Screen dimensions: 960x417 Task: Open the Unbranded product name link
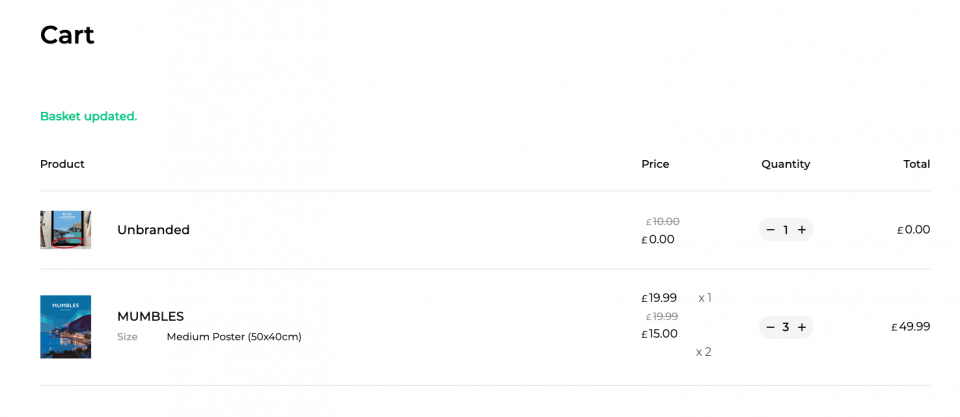point(153,230)
